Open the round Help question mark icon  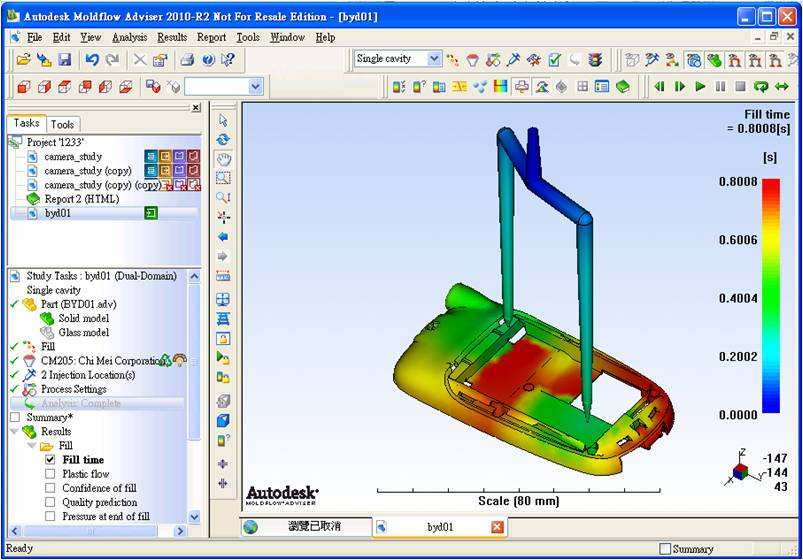click(208, 59)
